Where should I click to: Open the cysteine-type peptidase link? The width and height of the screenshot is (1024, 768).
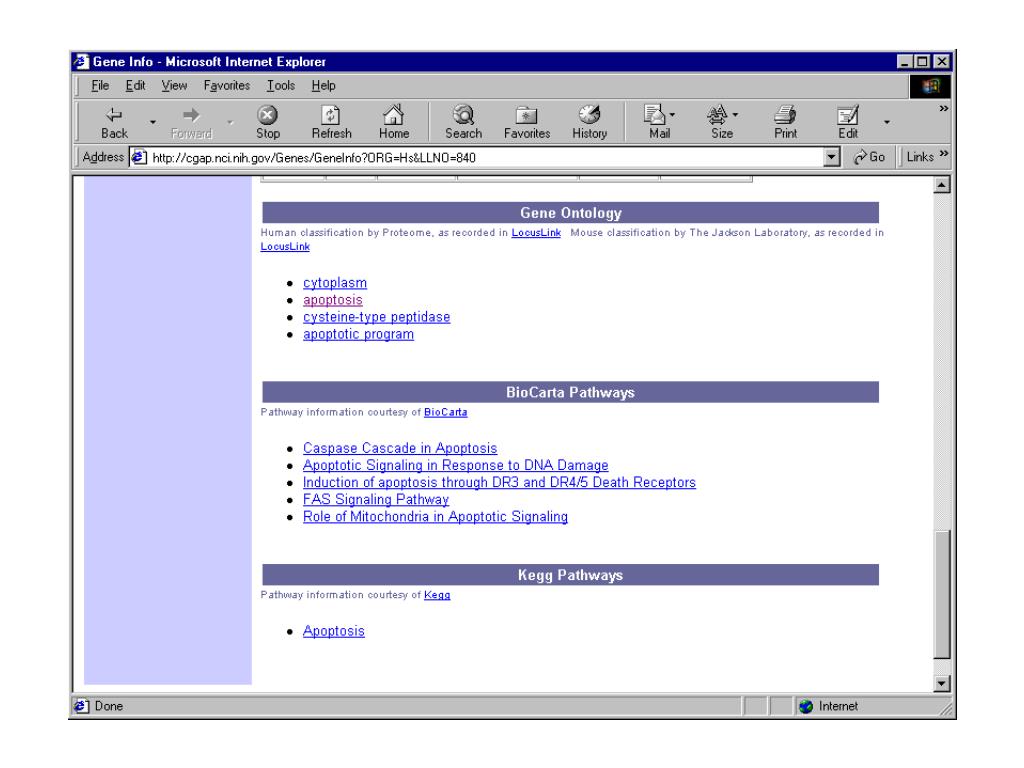(x=376, y=317)
